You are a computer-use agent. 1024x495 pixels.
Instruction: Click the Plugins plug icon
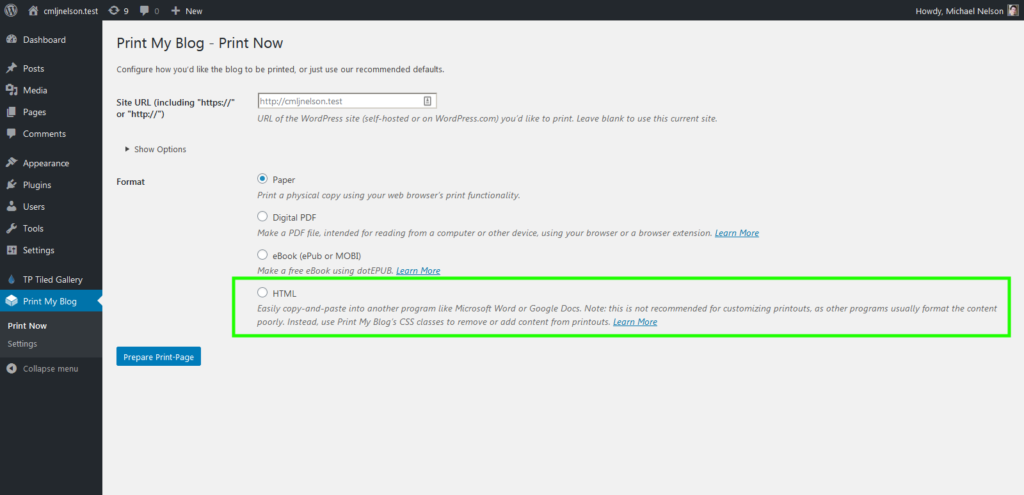[x=11, y=185]
